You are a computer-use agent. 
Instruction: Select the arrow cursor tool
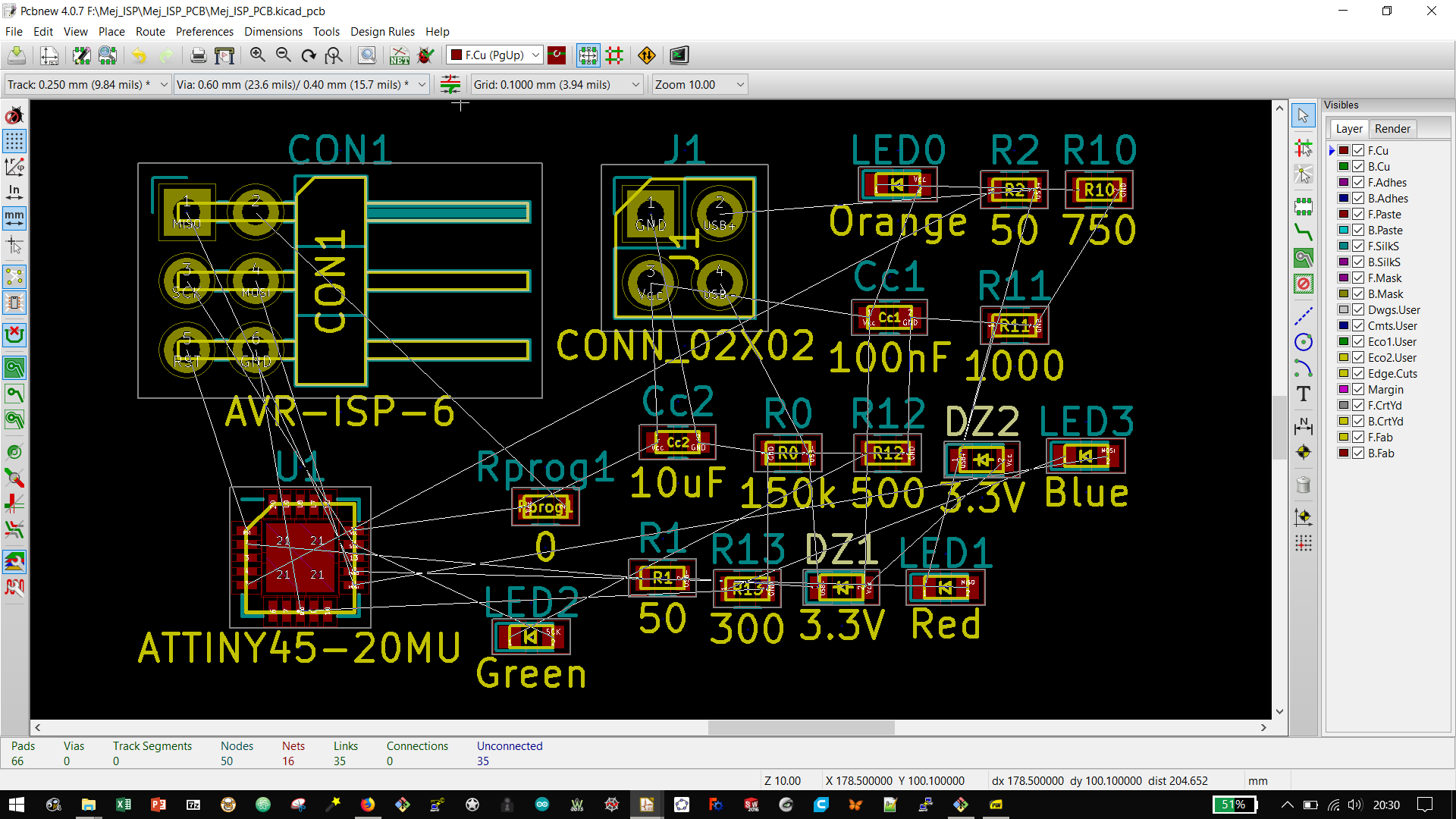point(1304,115)
